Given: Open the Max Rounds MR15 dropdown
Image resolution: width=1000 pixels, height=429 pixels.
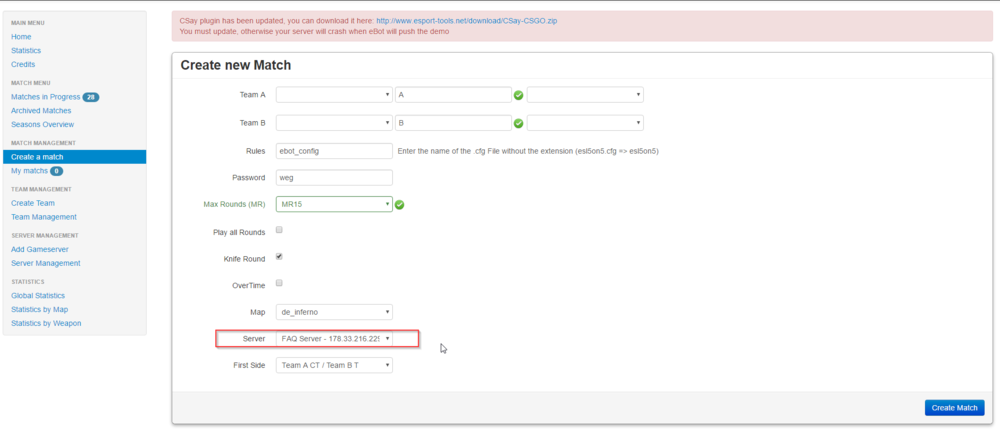Looking at the screenshot, I should [334, 205].
